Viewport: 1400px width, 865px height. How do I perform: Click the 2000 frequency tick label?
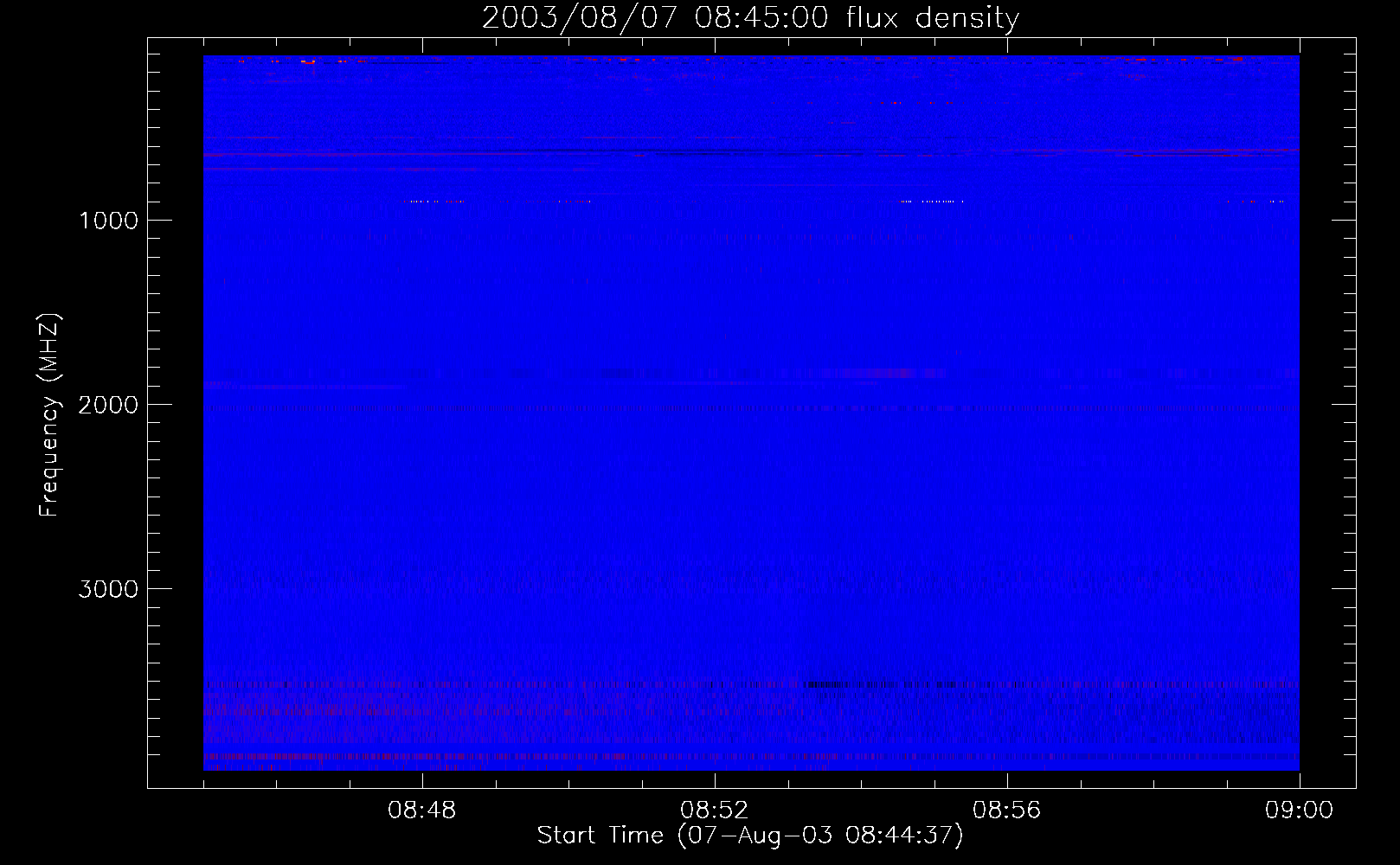click(108, 405)
